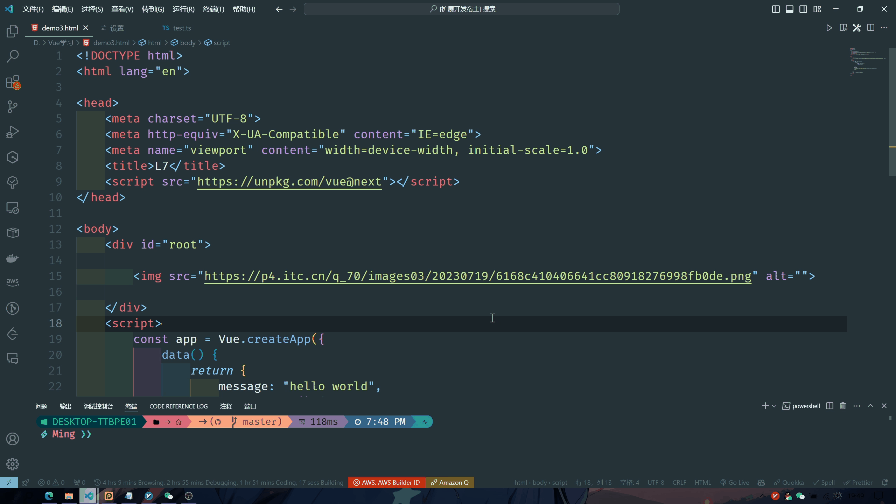Open the first menu in the menu bar

pos(33,9)
